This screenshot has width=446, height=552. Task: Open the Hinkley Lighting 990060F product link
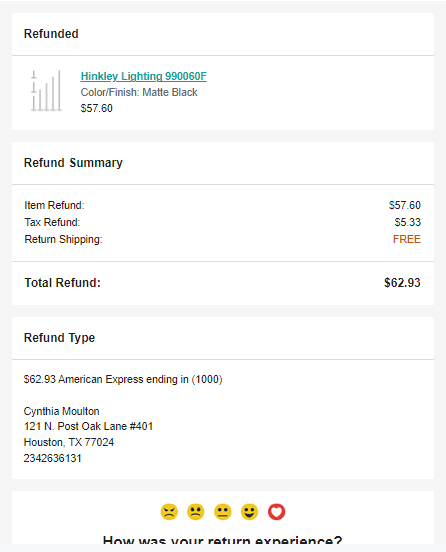144,76
